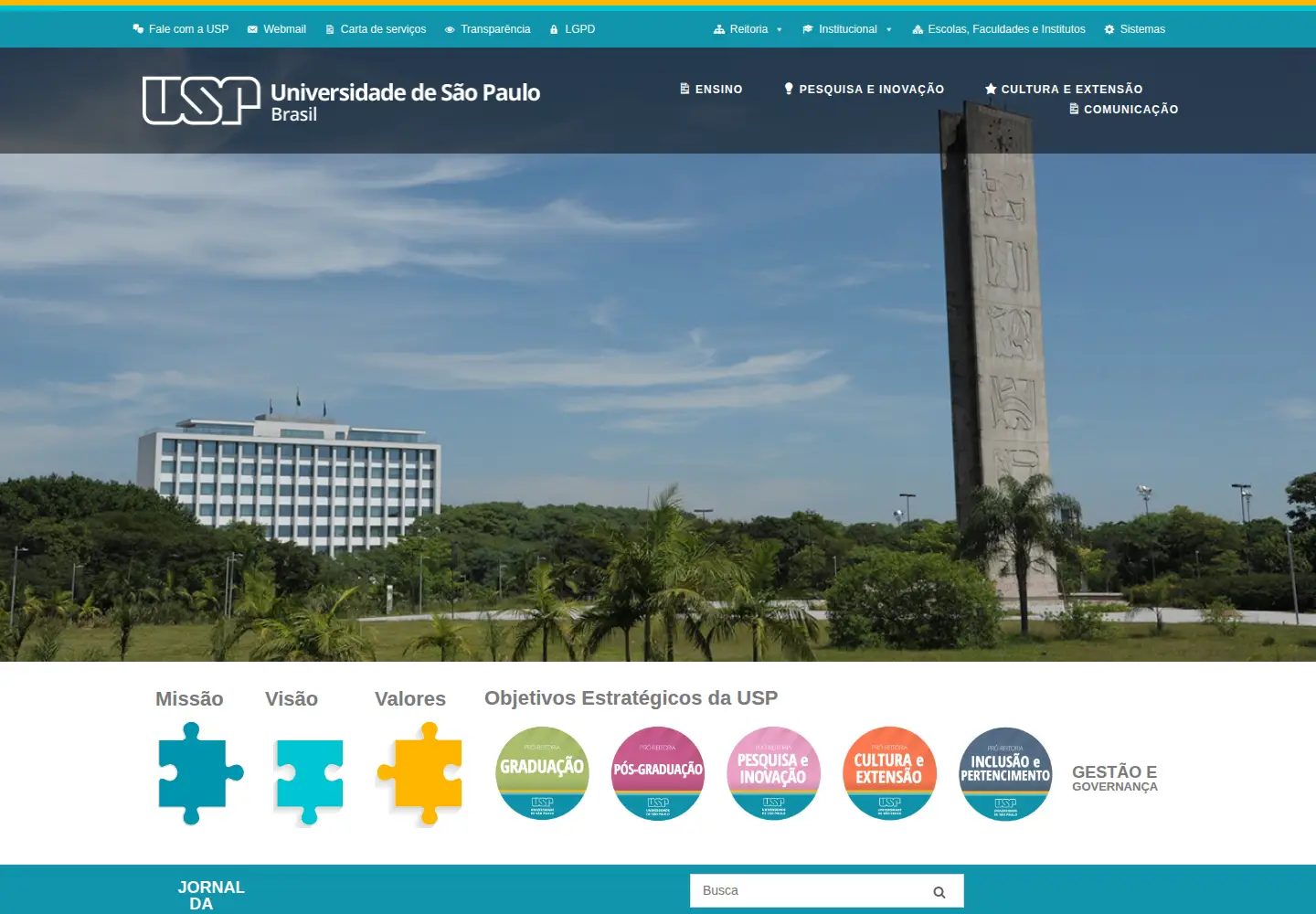Click the Universidade de São Paulo title
The height and width of the screenshot is (914, 1316).
(x=406, y=92)
